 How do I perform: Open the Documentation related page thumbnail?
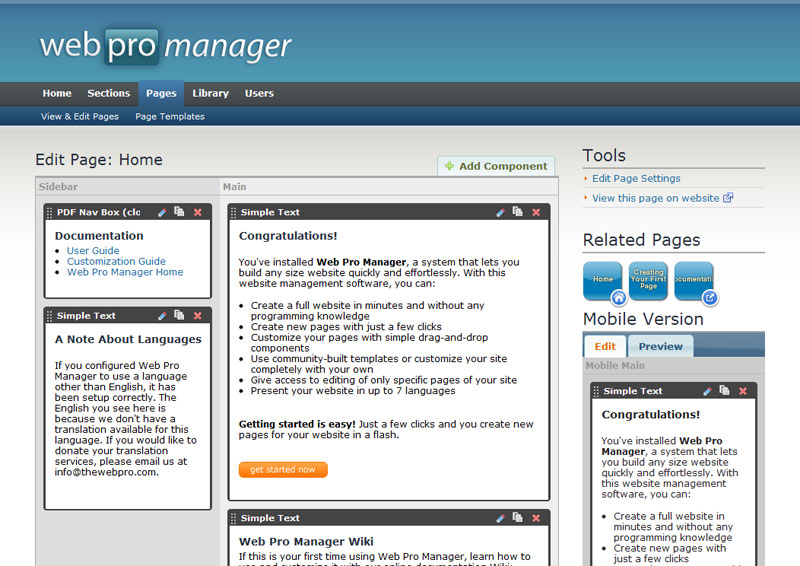[694, 281]
